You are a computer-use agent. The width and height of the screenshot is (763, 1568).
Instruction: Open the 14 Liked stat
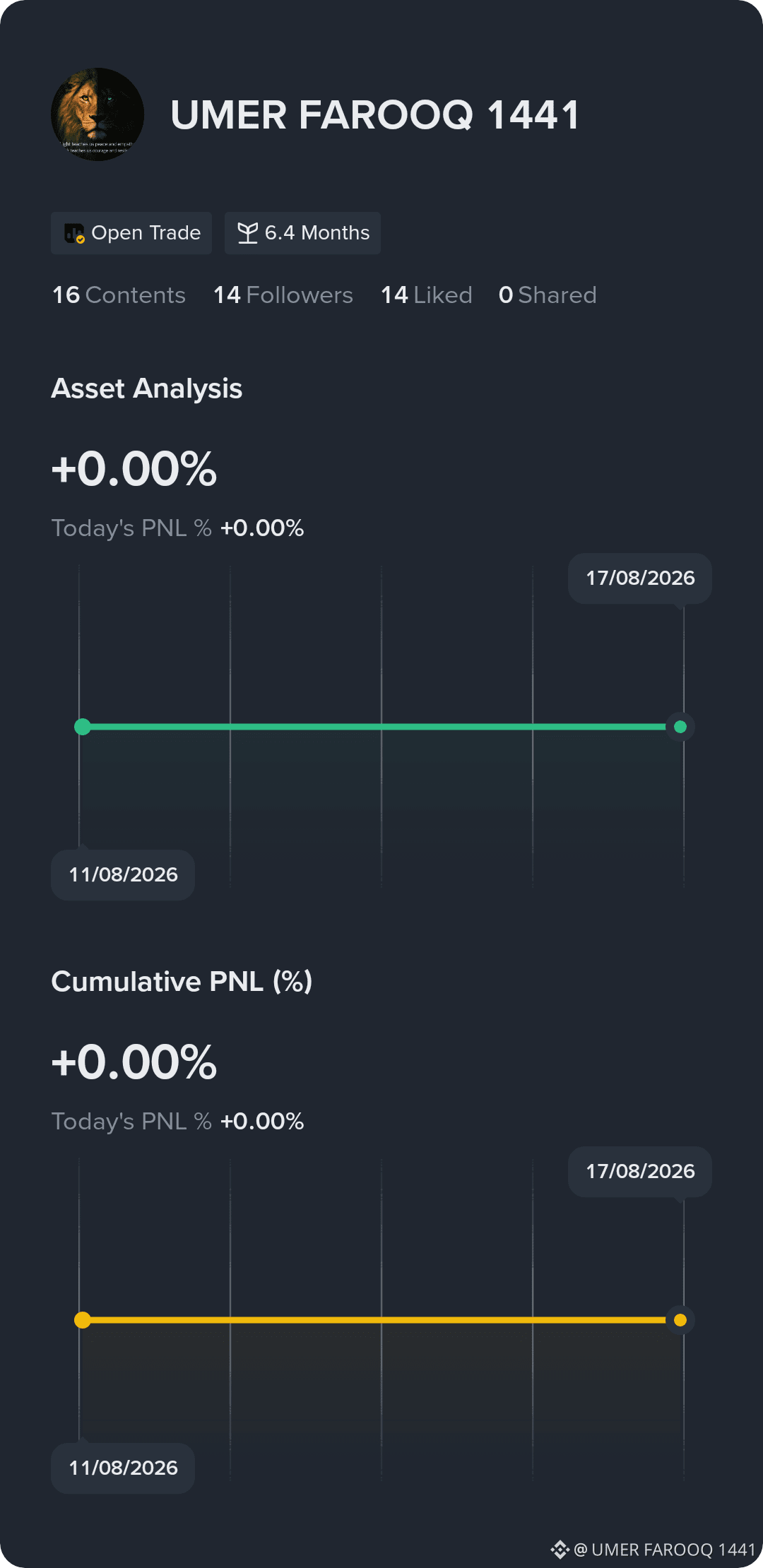pos(427,295)
